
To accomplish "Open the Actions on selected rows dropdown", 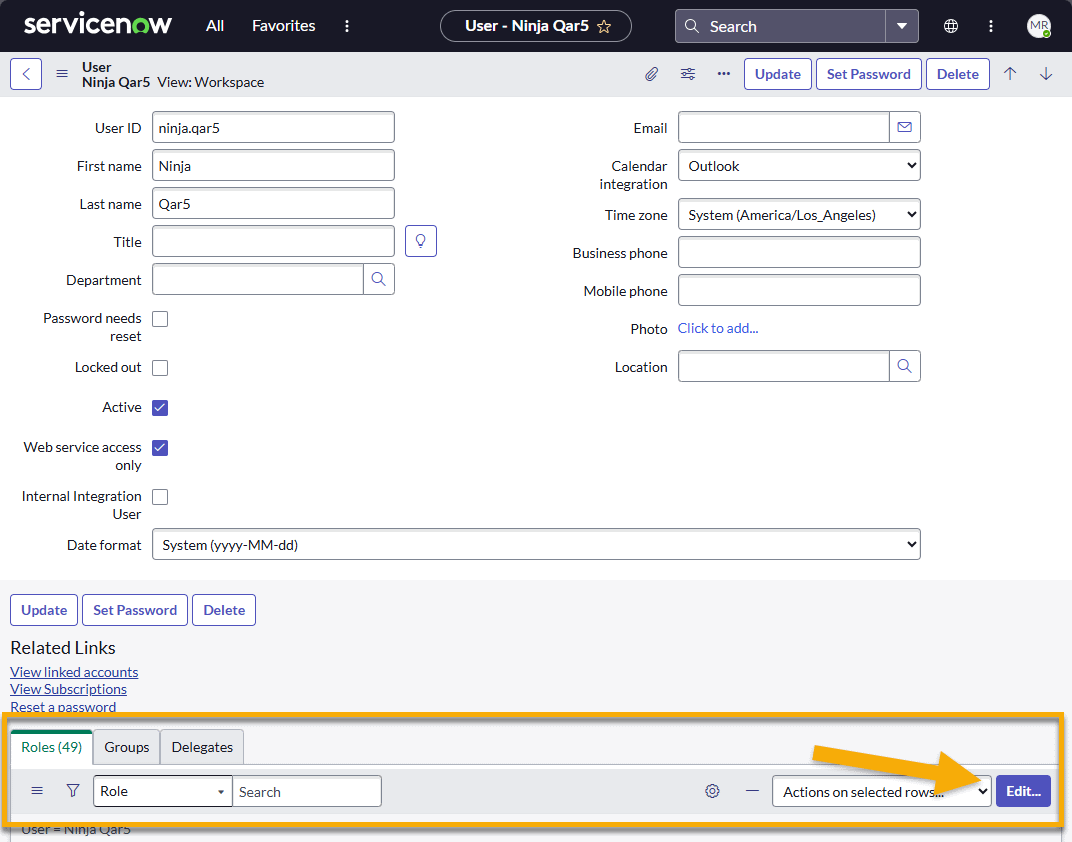I will [880, 790].
